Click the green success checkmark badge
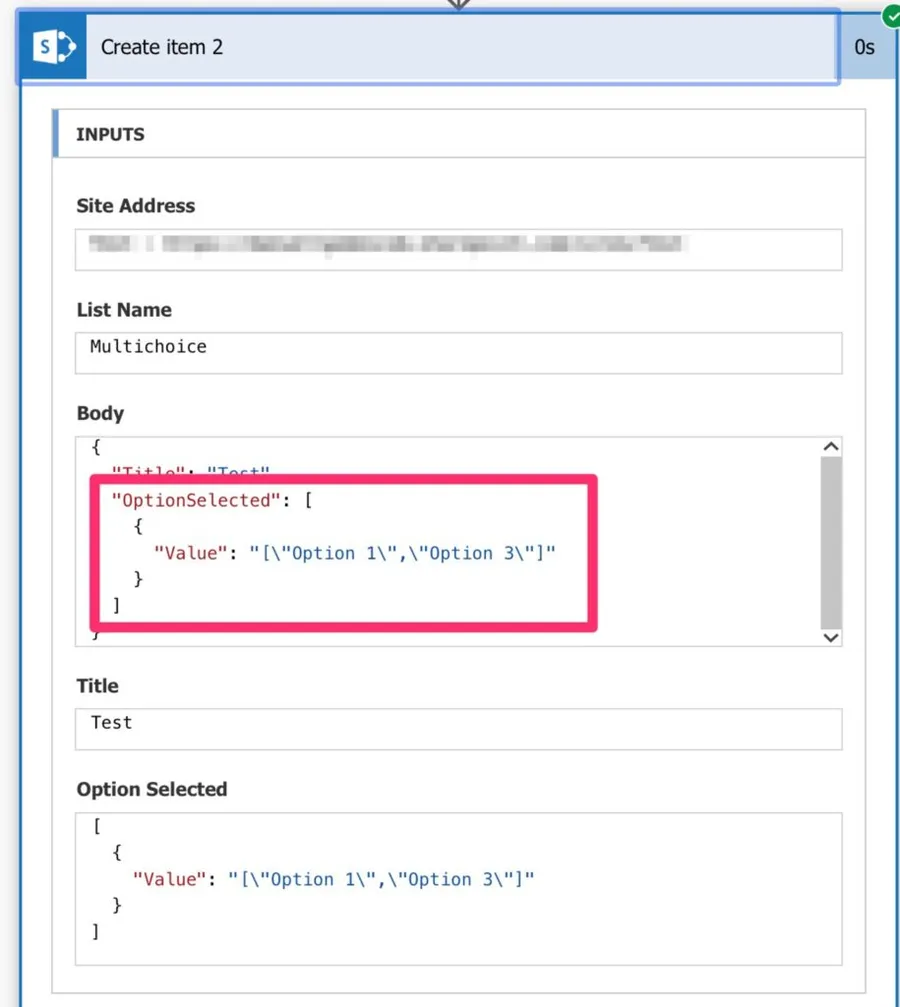Screen dimensions: 900x1007 [890, 16]
